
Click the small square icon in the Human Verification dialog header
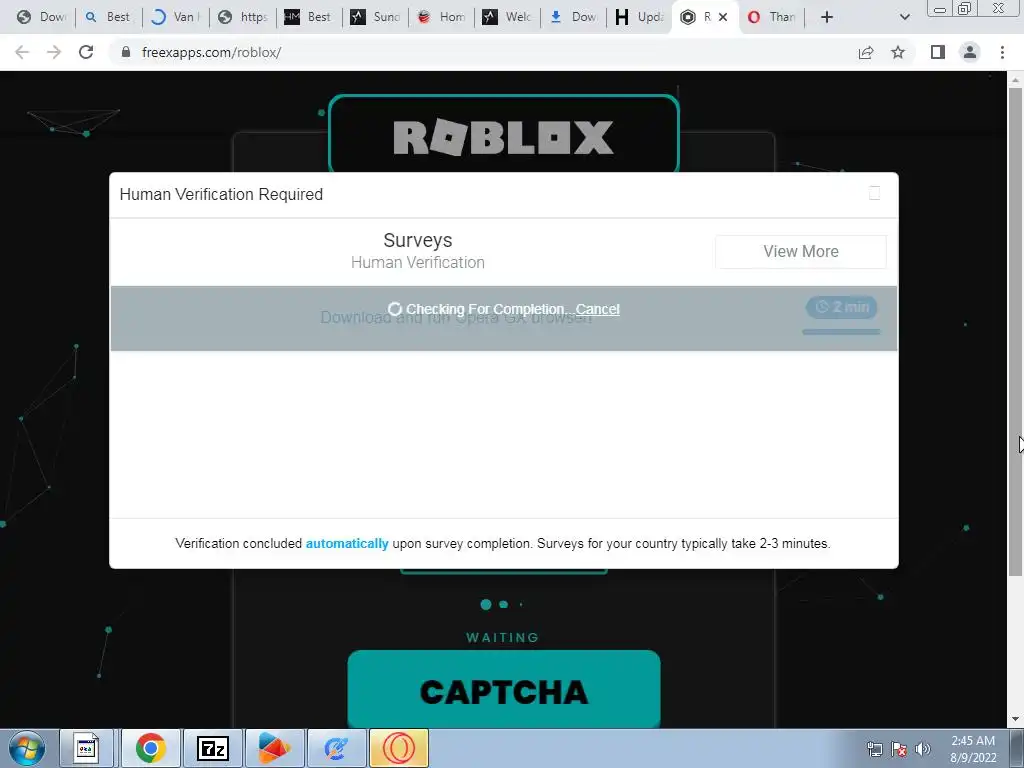pos(874,193)
